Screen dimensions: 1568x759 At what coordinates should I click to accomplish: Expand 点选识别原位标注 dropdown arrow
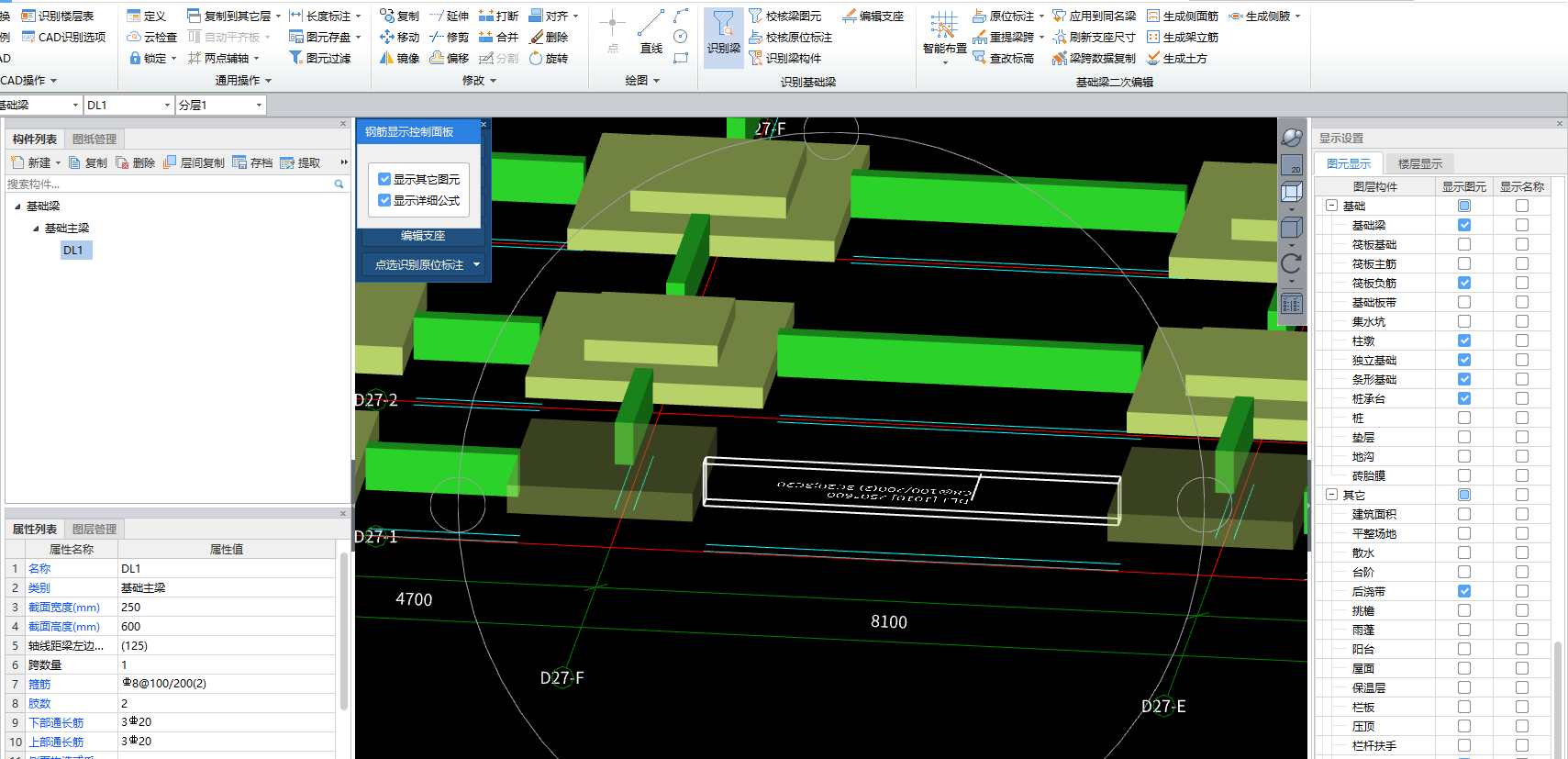477,264
